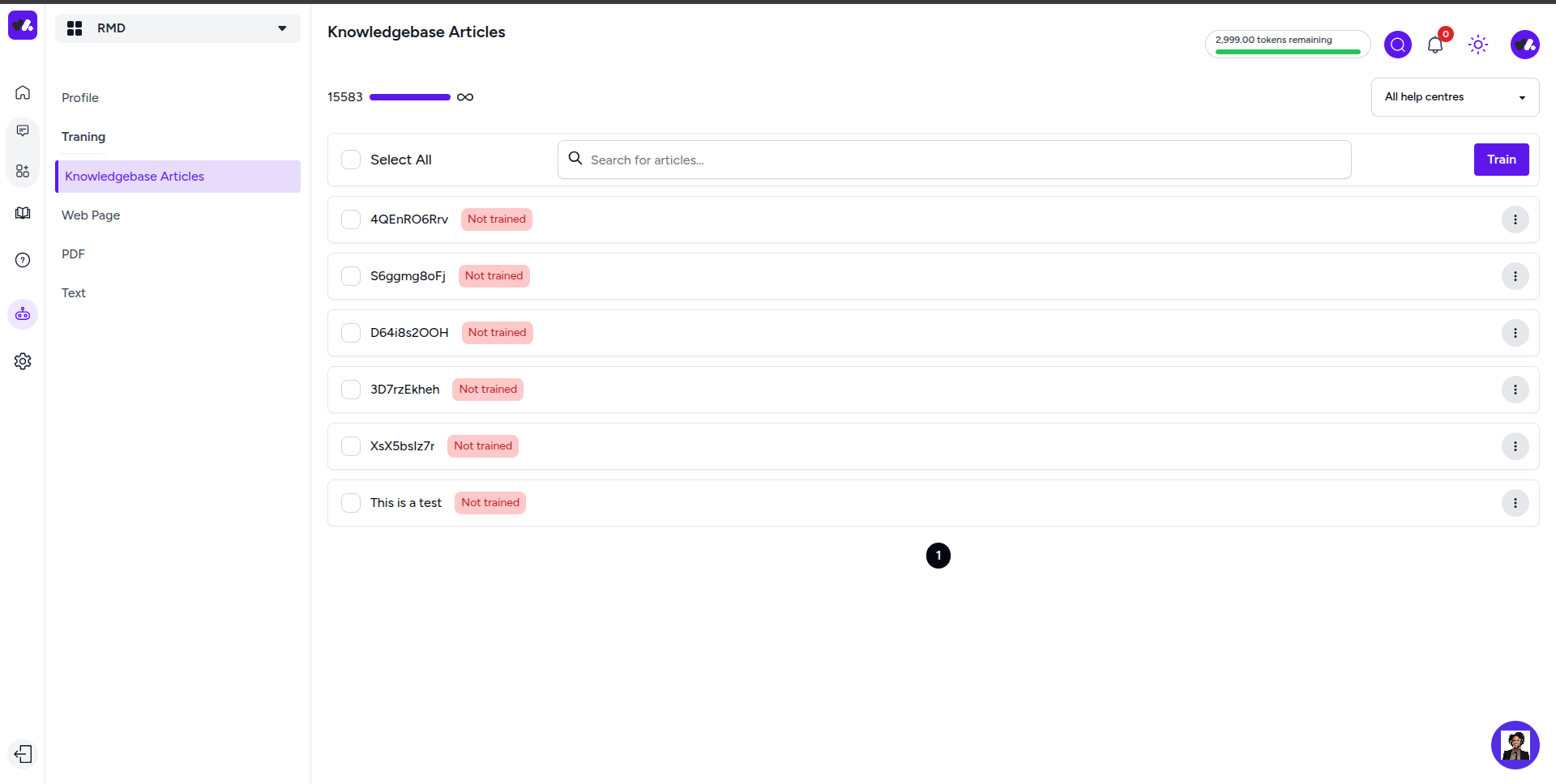Click the notification bell icon
The height and width of the screenshot is (784, 1556).
[1435, 45]
